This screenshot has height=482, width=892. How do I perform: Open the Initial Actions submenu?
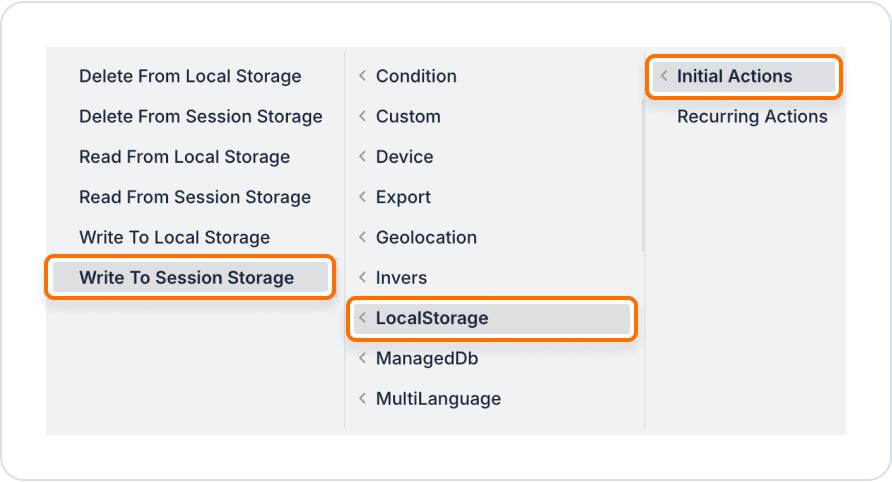744,76
